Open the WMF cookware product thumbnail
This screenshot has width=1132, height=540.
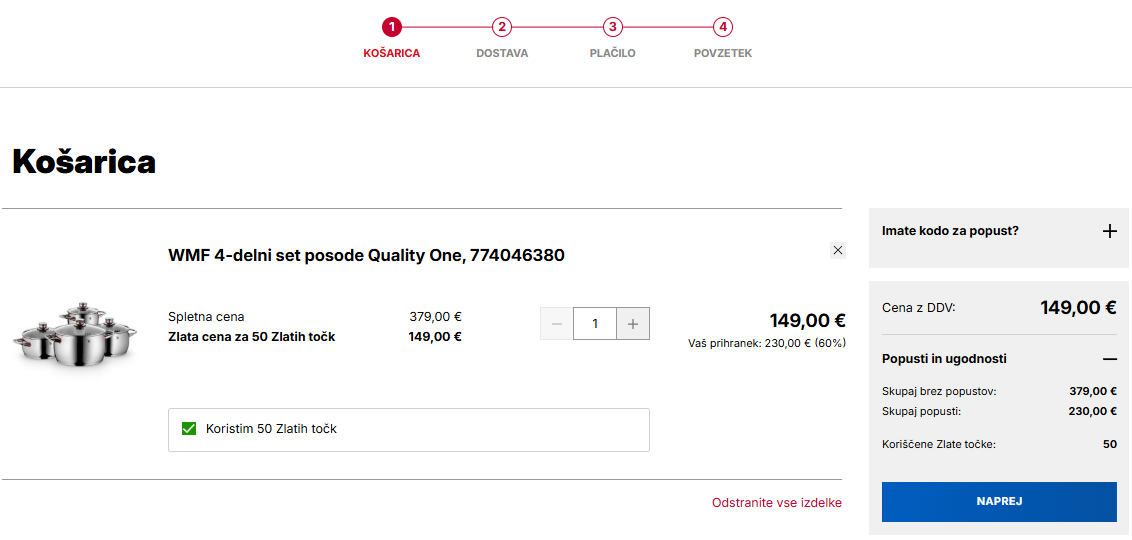pyautogui.click(x=74, y=336)
